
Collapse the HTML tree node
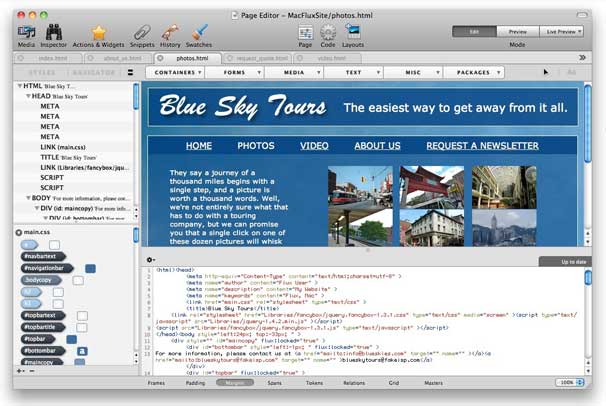coord(19,86)
